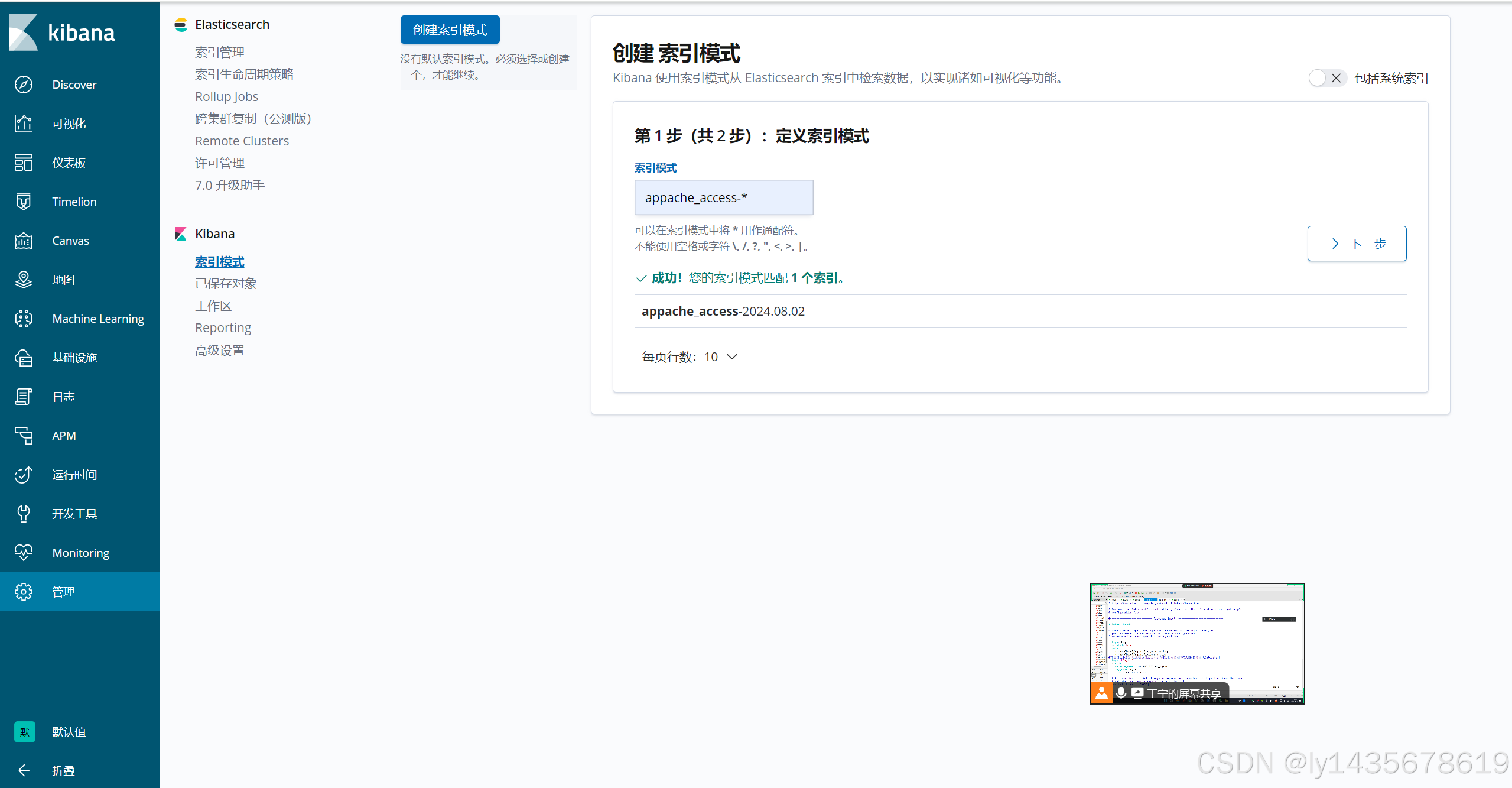1512x788 pixels.
Task: Open Monitoring heartbeat icon
Action: pyautogui.click(x=24, y=553)
